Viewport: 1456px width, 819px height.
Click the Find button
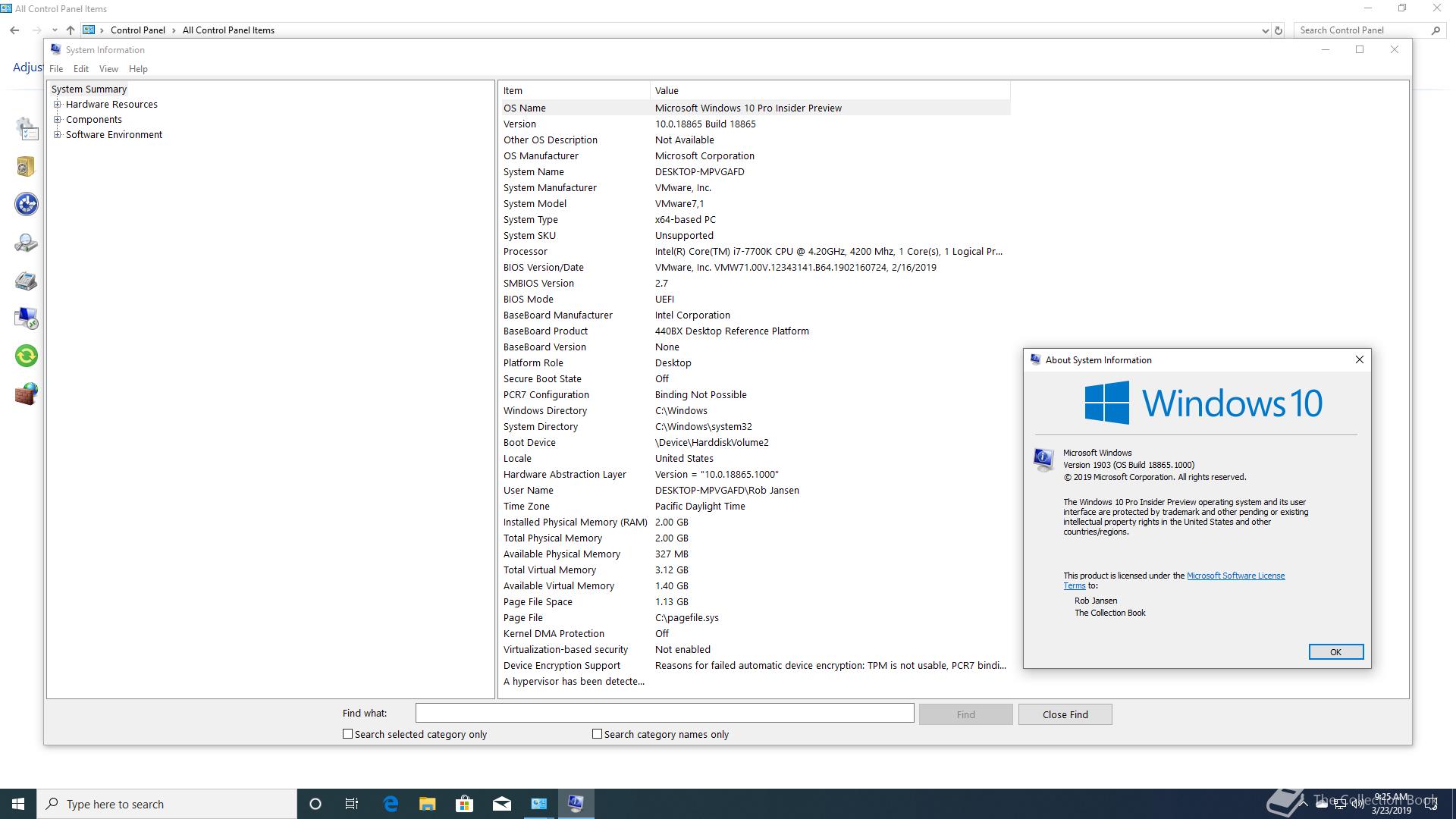click(x=965, y=714)
